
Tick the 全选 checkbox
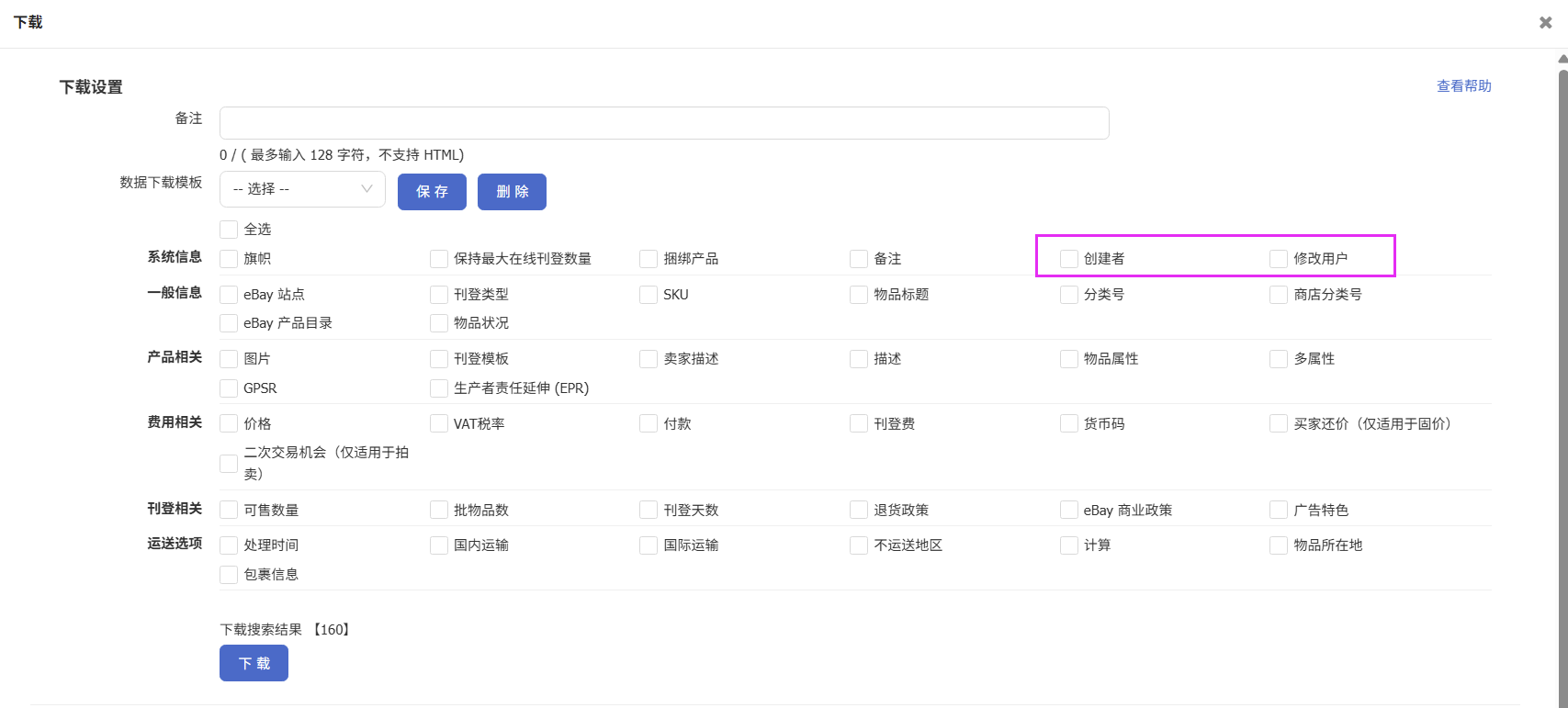229,230
